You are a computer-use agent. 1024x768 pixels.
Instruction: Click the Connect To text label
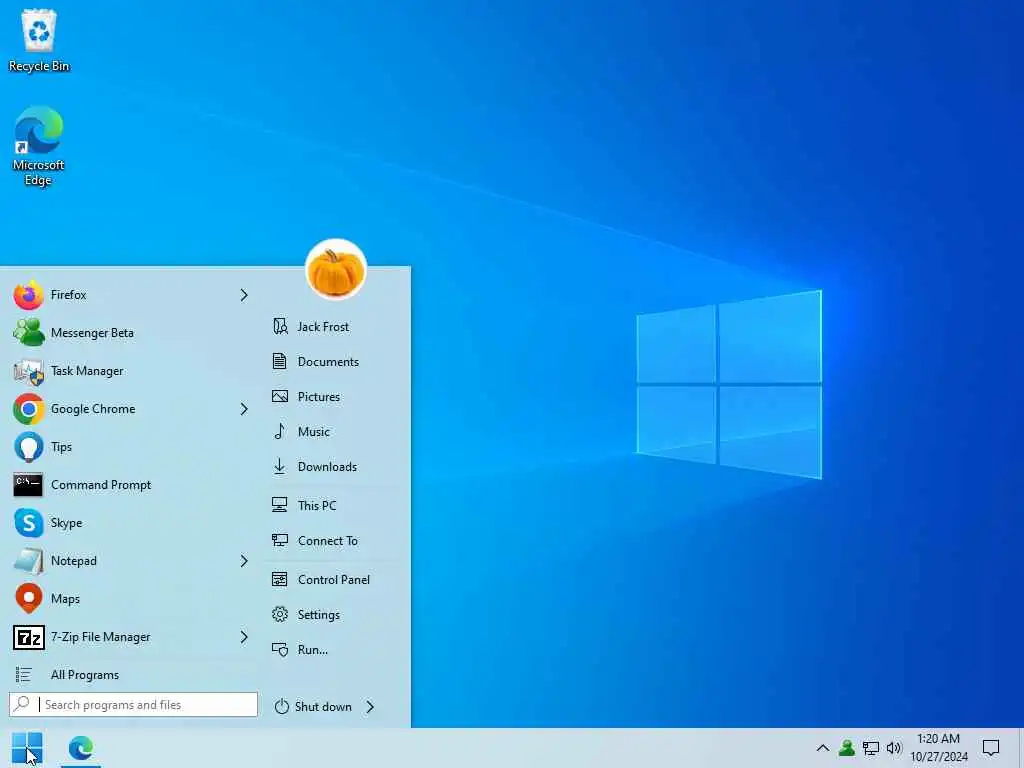pyautogui.click(x=328, y=541)
